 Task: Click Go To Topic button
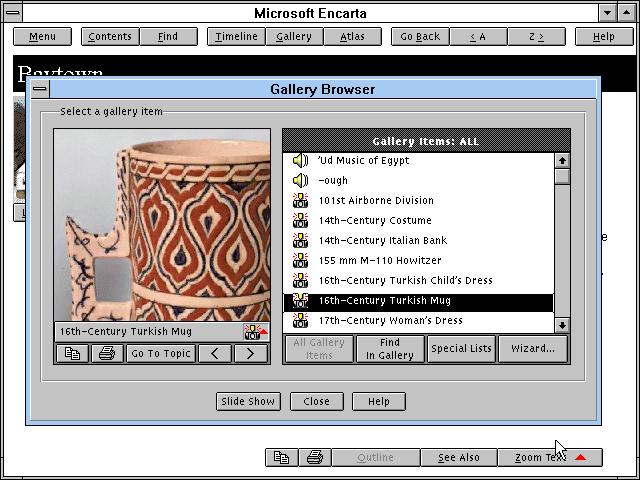coord(161,353)
